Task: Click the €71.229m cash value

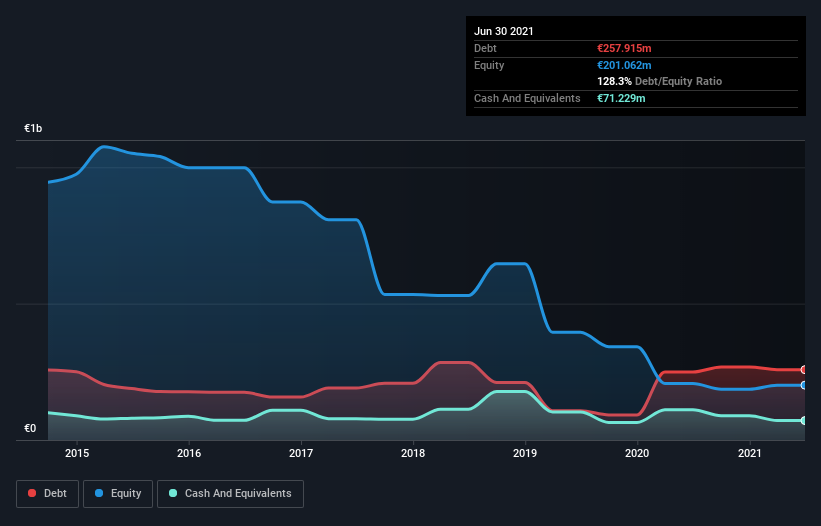Action: pyautogui.click(x=621, y=98)
